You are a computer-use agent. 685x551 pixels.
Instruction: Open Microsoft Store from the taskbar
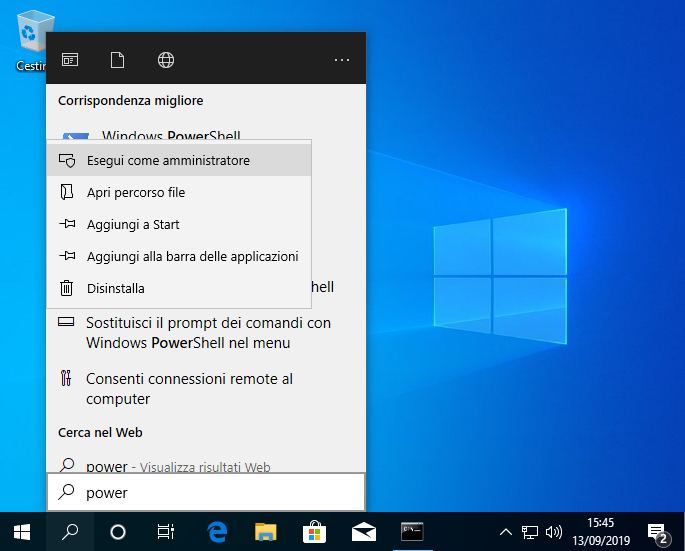(x=315, y=532)
